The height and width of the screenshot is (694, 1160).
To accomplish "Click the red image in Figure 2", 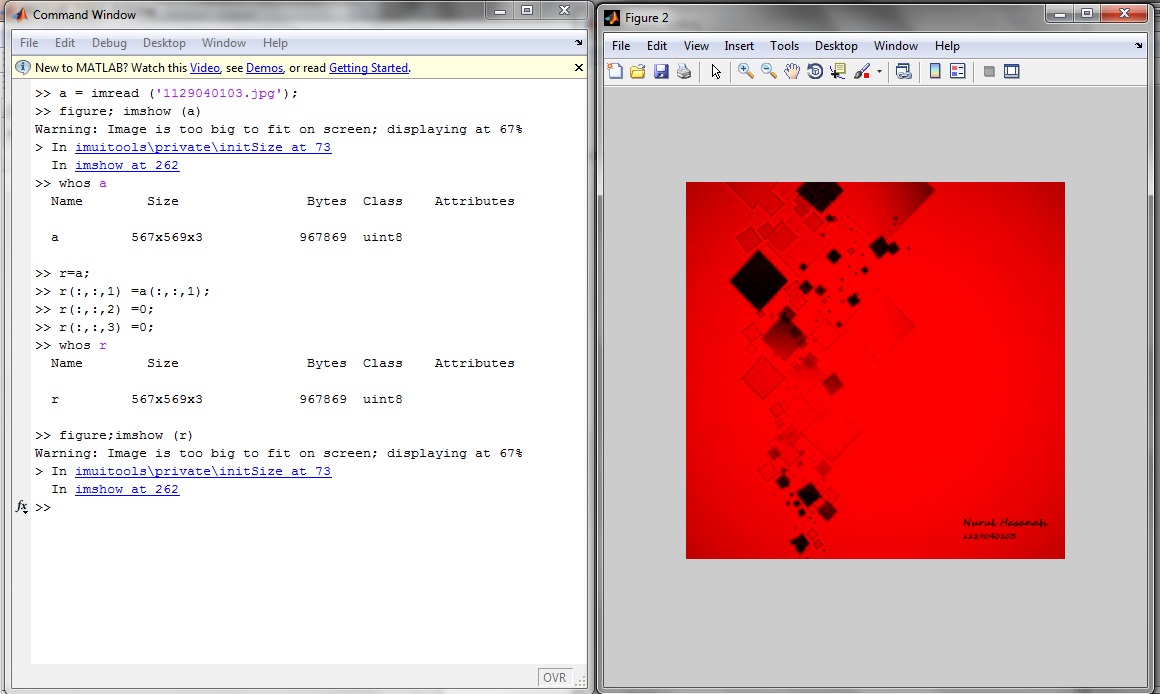I will pos(875,370).
